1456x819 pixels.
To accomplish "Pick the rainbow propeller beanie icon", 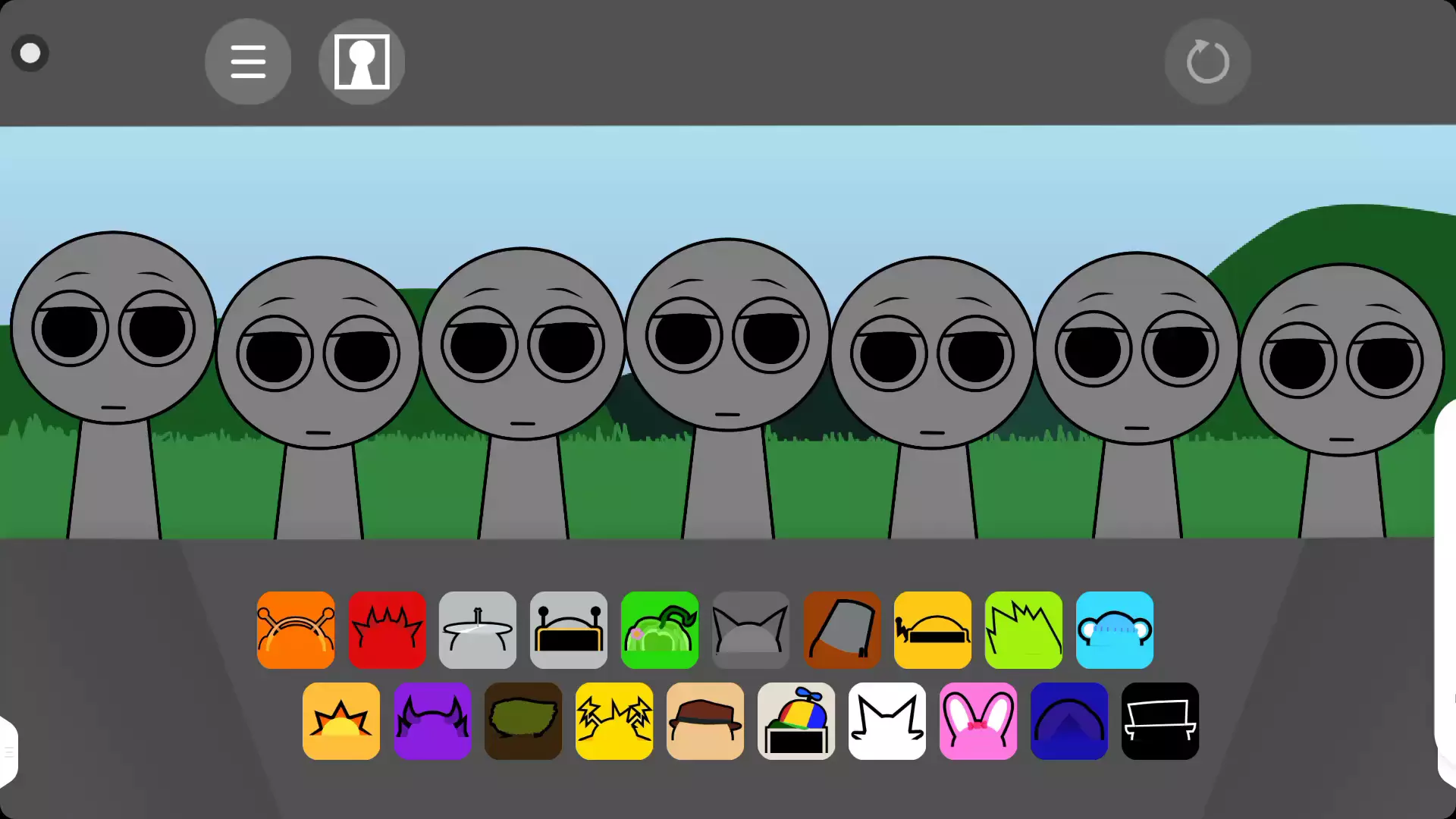I will pyautogui.click(x=796, y=721).
